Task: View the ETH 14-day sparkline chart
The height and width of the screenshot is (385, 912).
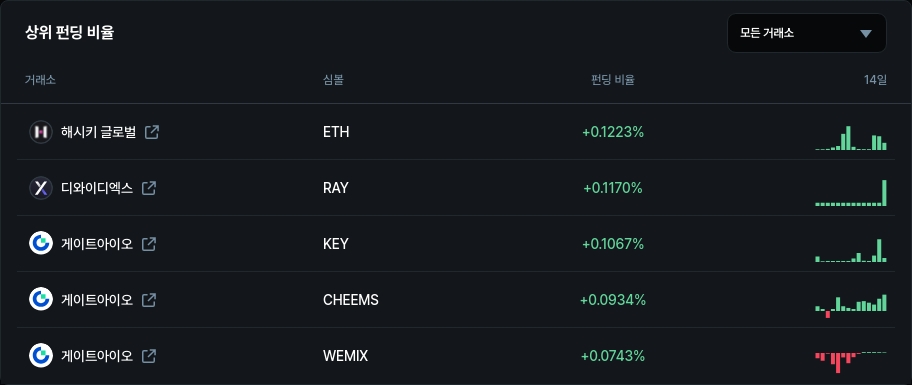Action: (851, 138)
